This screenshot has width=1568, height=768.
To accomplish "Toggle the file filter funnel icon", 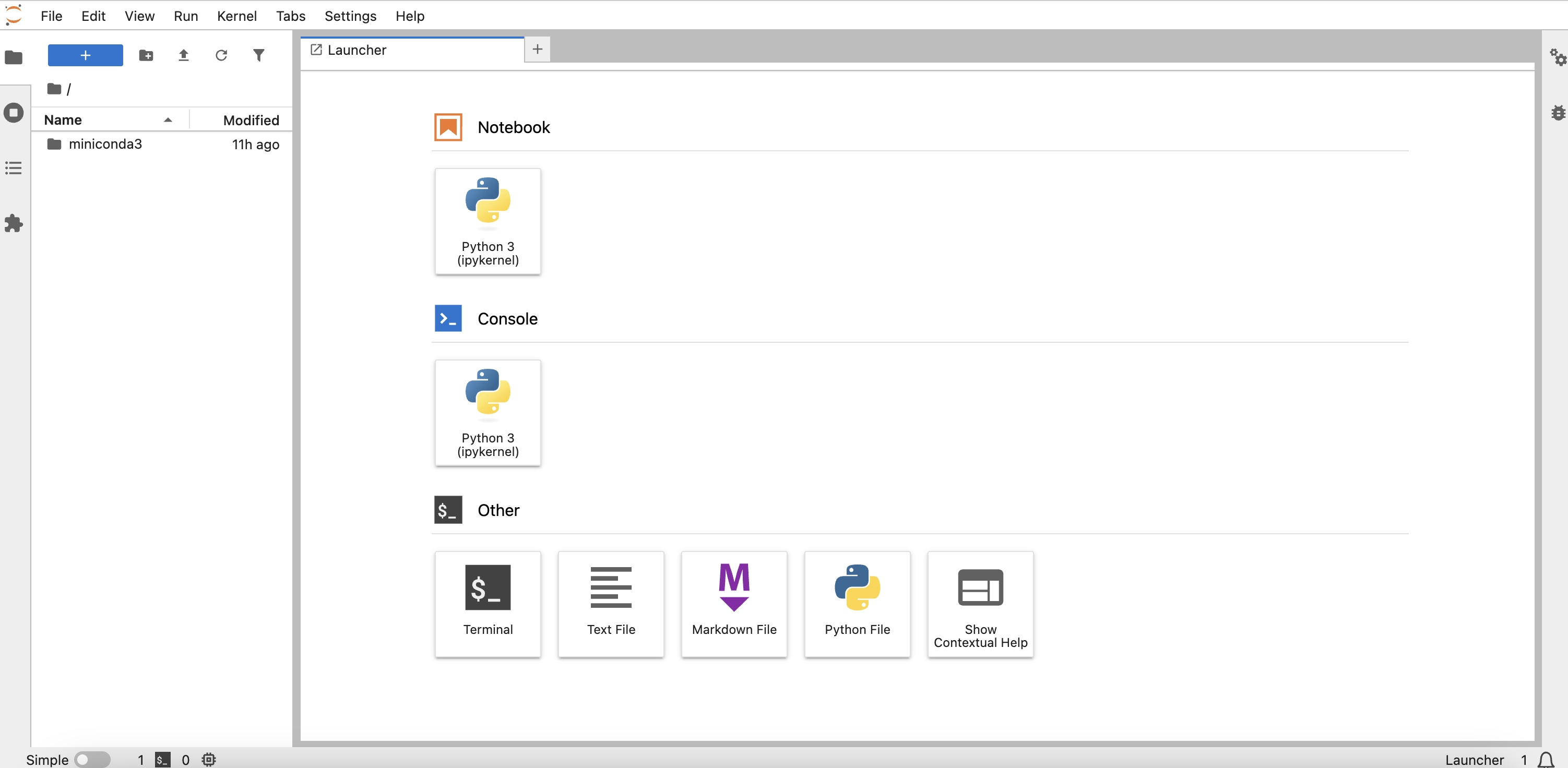I will tap(259, 55).
